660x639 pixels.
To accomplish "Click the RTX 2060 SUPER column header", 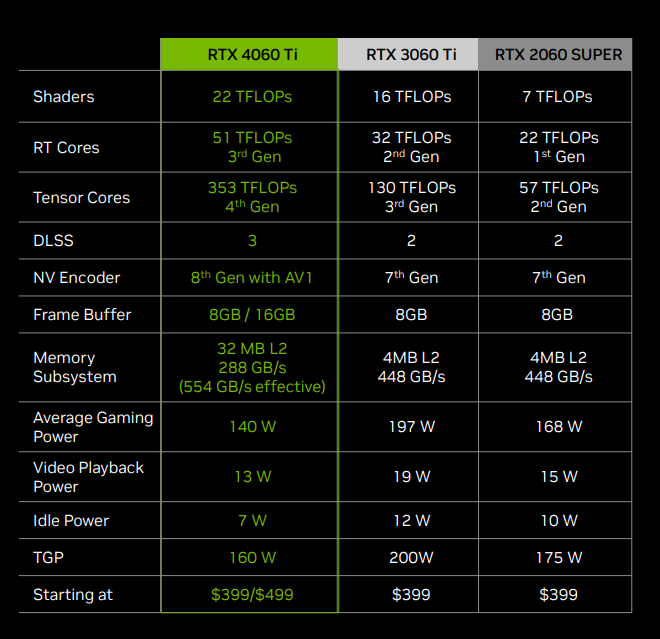I will tap(556, 54).
